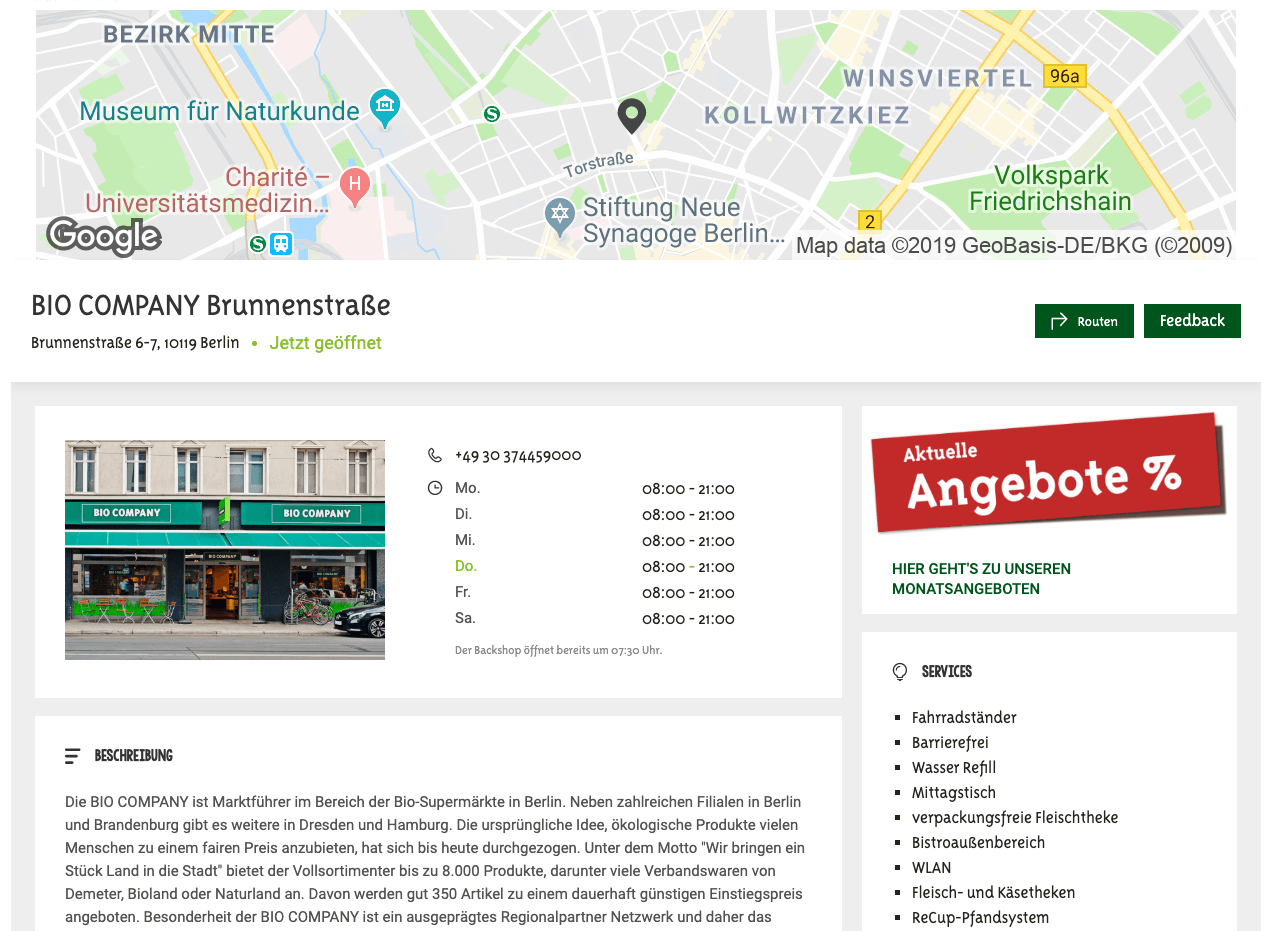Screen dimensions: 1272x931
Task: Select the Mi. opening hours row
Action: 595,541
